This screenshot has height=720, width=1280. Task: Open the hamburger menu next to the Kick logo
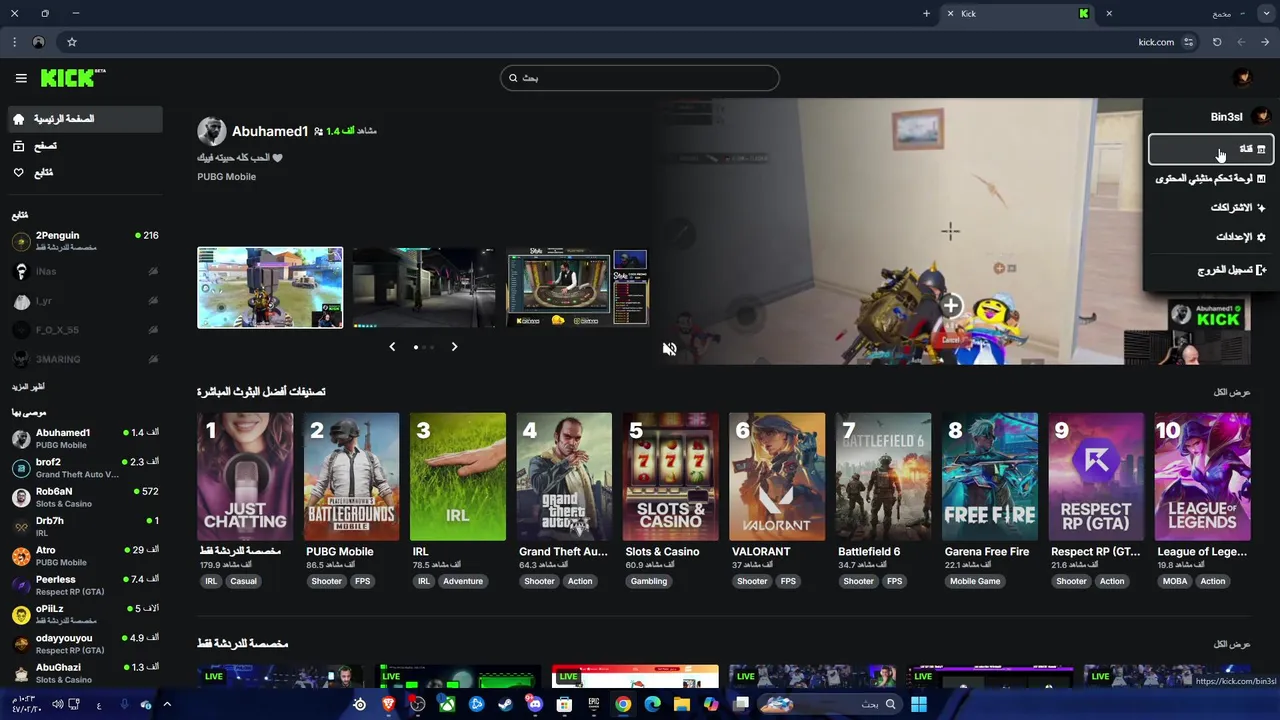tap(21, 78)
